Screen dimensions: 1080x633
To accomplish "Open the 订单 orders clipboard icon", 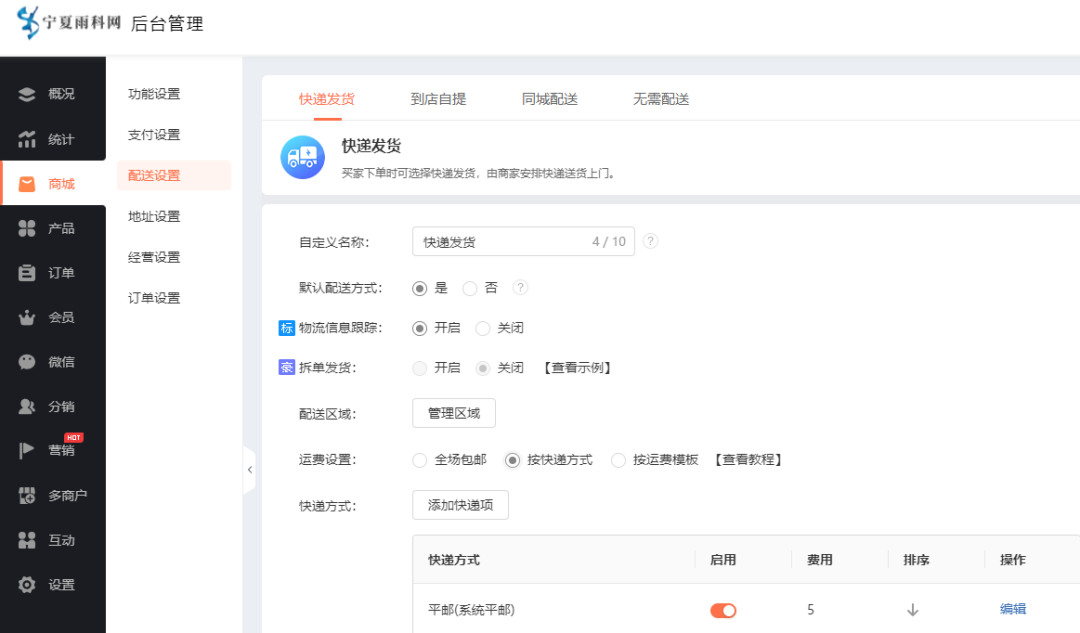I will (27, 273).
